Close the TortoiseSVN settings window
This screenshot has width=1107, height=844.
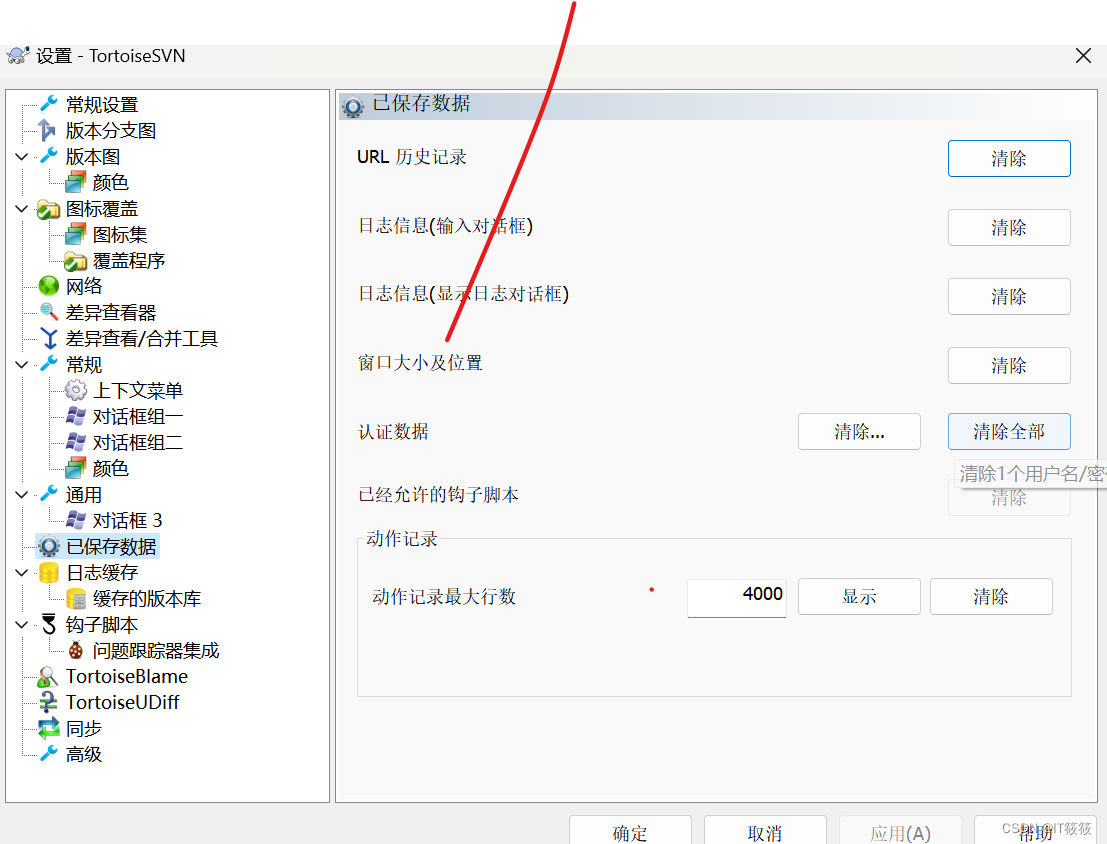(1083, 56)
